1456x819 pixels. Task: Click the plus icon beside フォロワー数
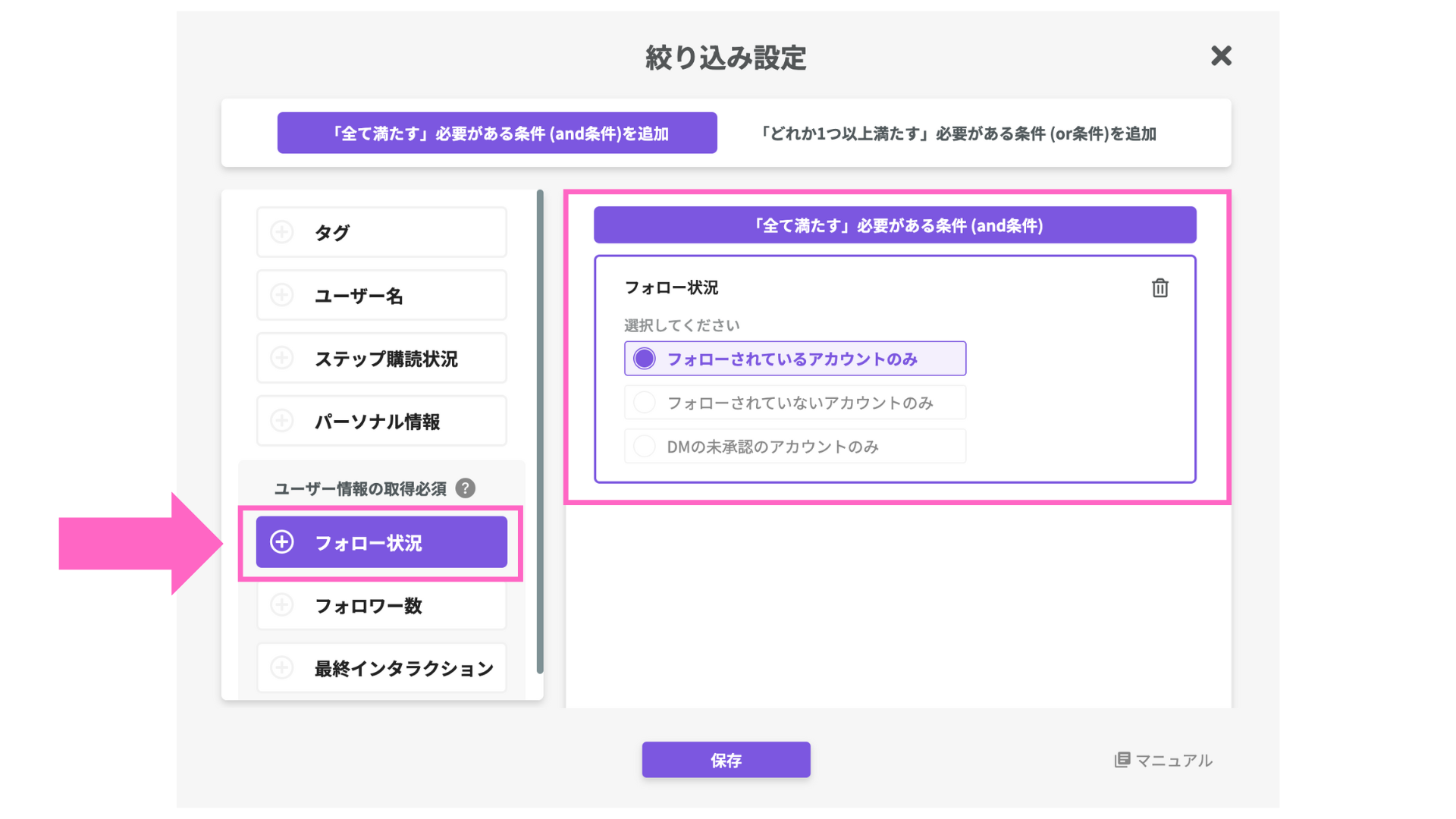point(282,605)
